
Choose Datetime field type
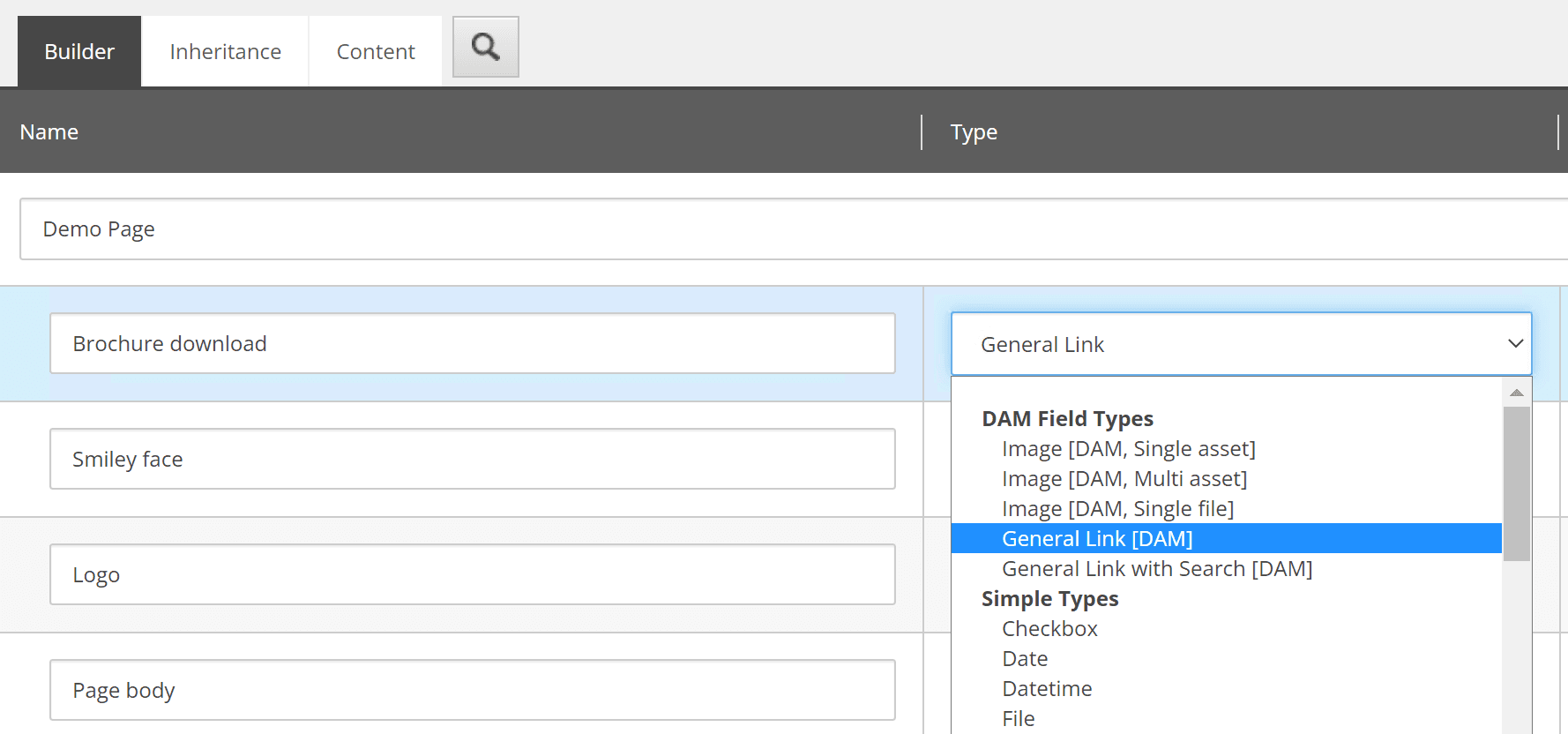pos(1047,689)
